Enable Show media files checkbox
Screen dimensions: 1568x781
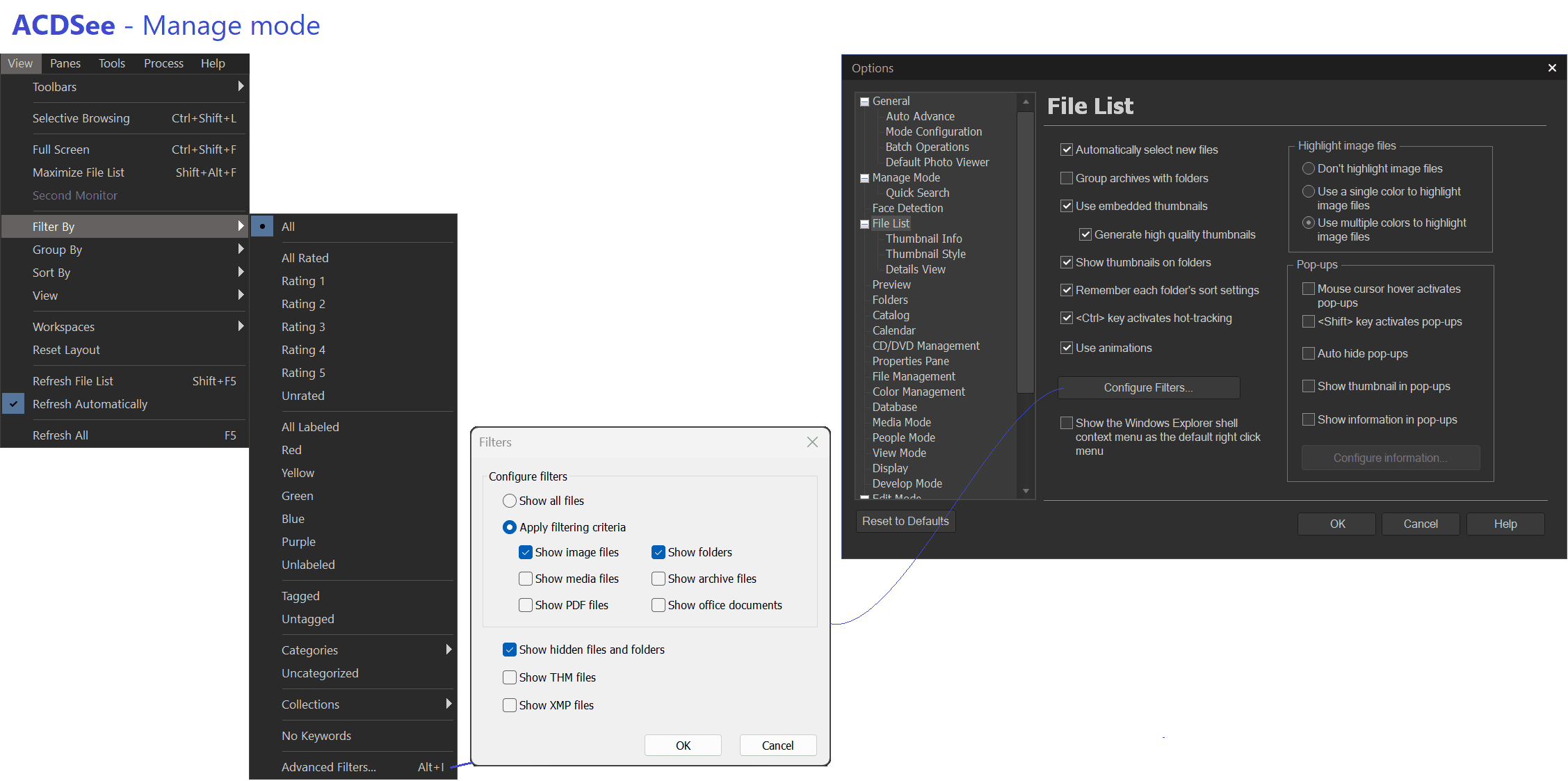526,579
